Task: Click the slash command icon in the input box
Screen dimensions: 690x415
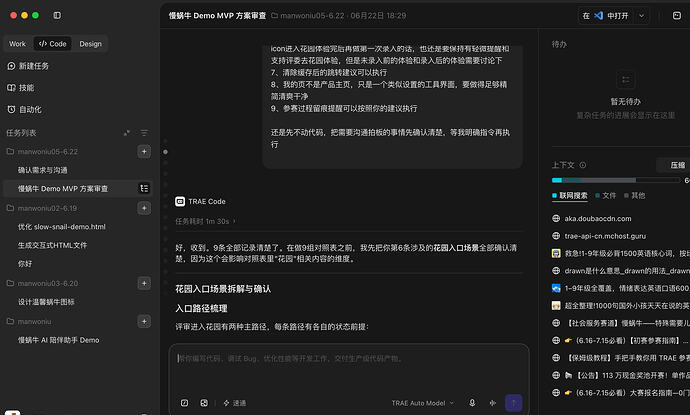Action: click(184, 403)
